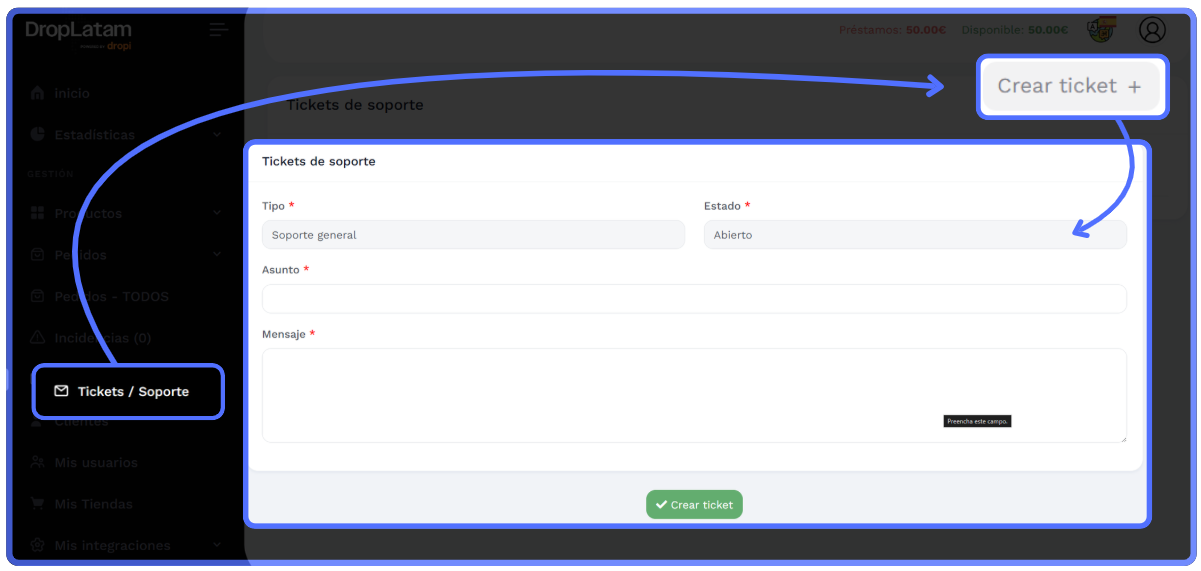Open the user profile avatar icon

coord(1152,30)
